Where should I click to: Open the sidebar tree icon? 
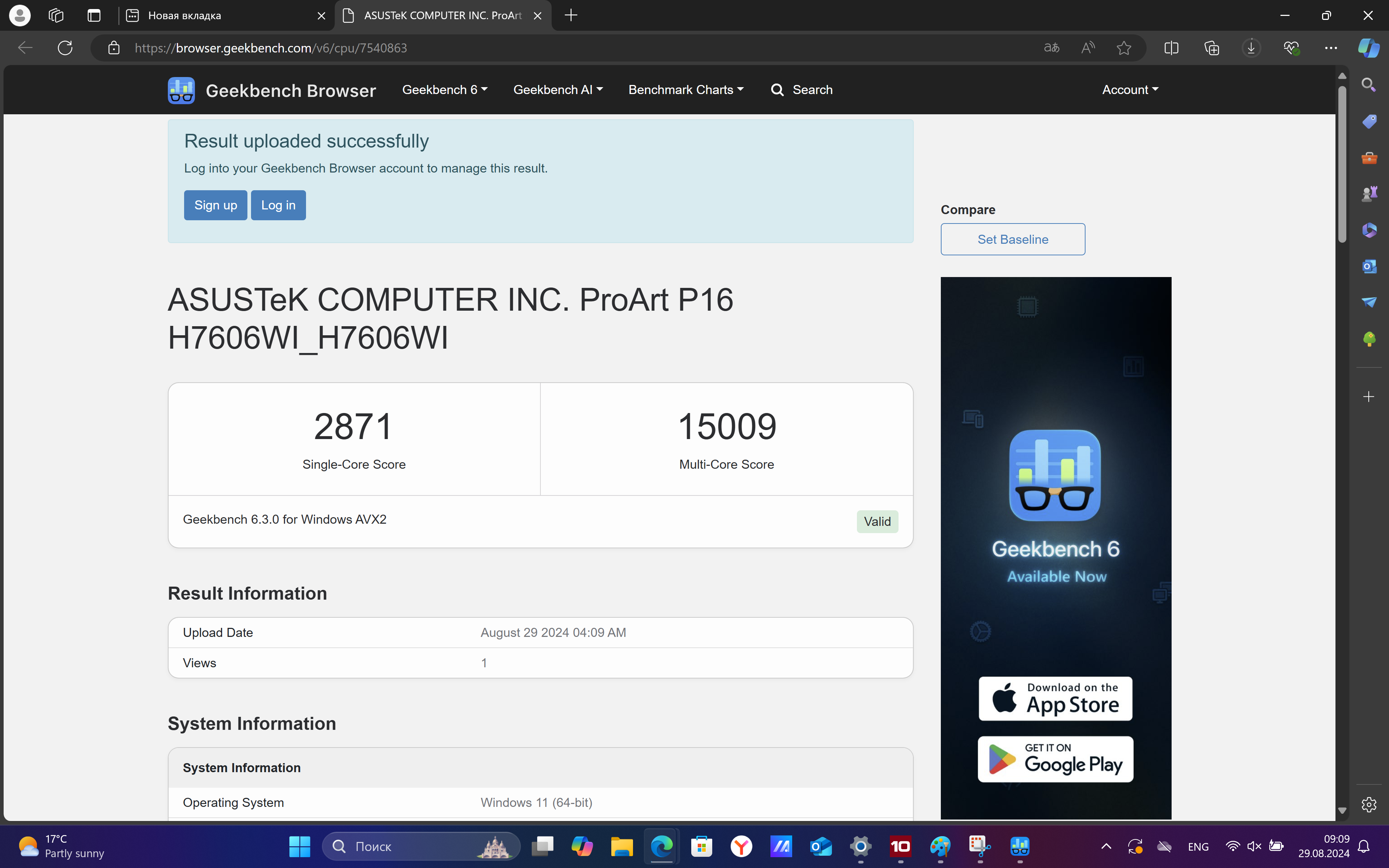(1369, 339)
